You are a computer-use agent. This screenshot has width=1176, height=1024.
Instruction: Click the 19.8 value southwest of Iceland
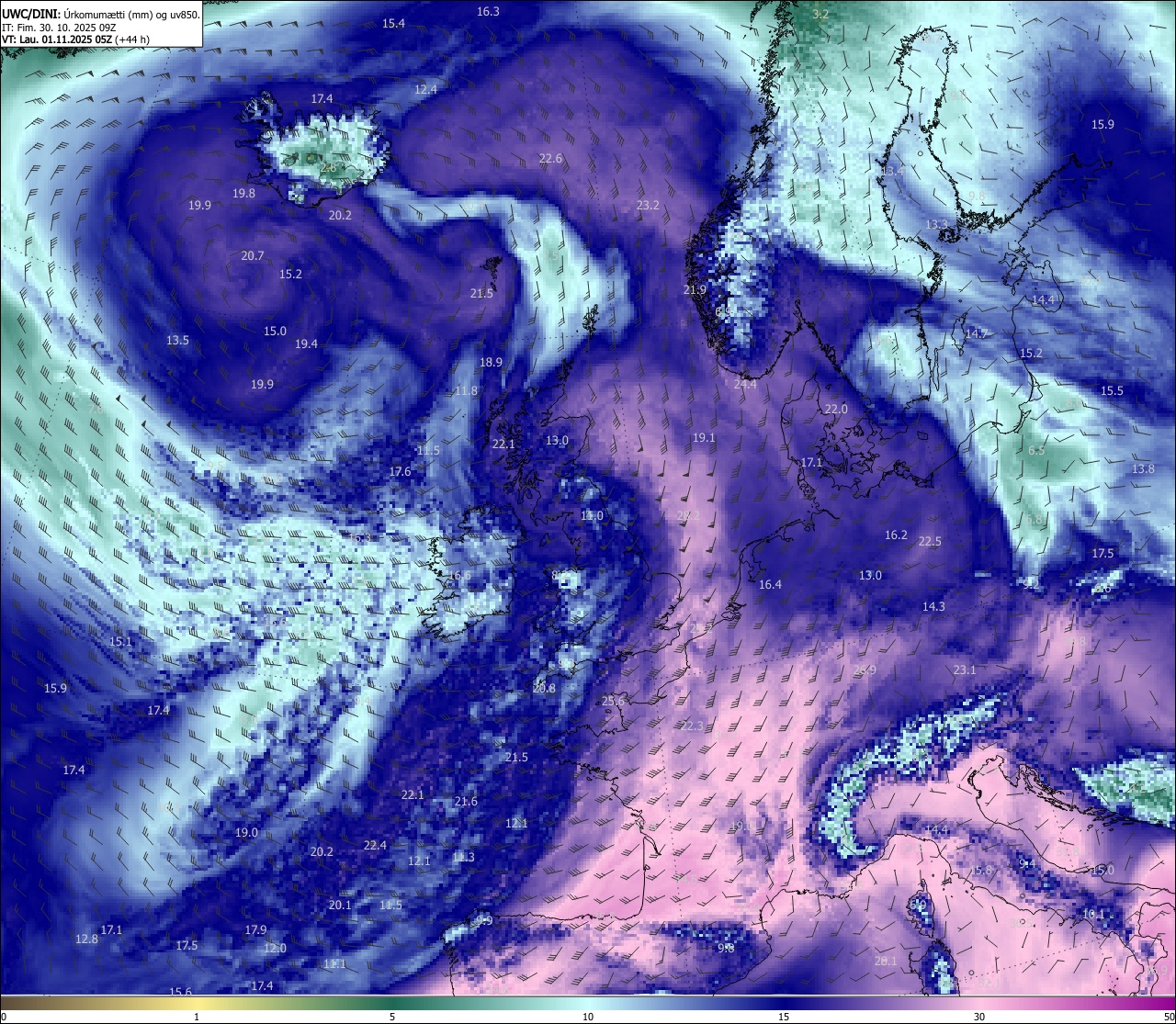[243, 194]
